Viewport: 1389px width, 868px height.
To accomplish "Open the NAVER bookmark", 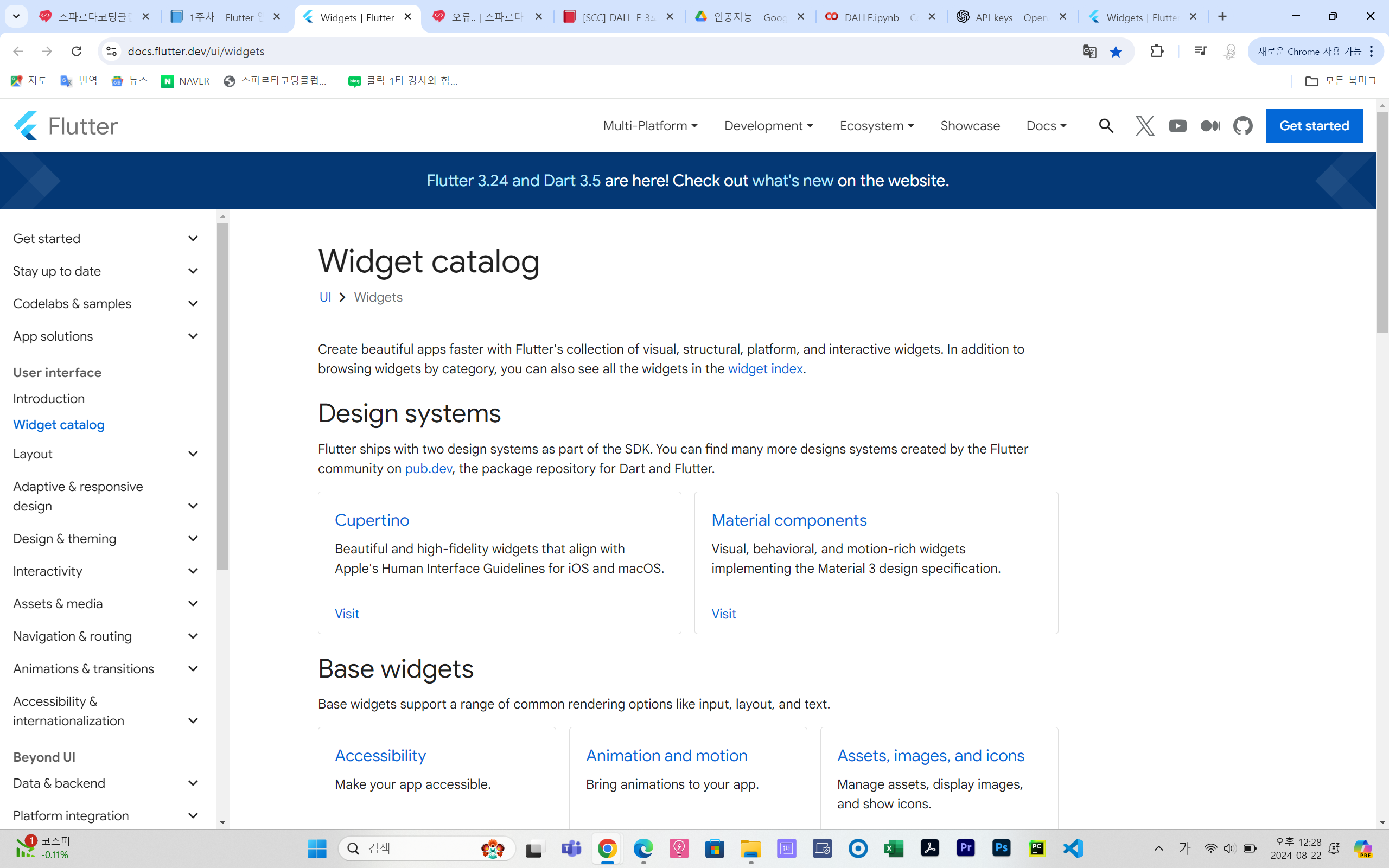I will point(186,81).
